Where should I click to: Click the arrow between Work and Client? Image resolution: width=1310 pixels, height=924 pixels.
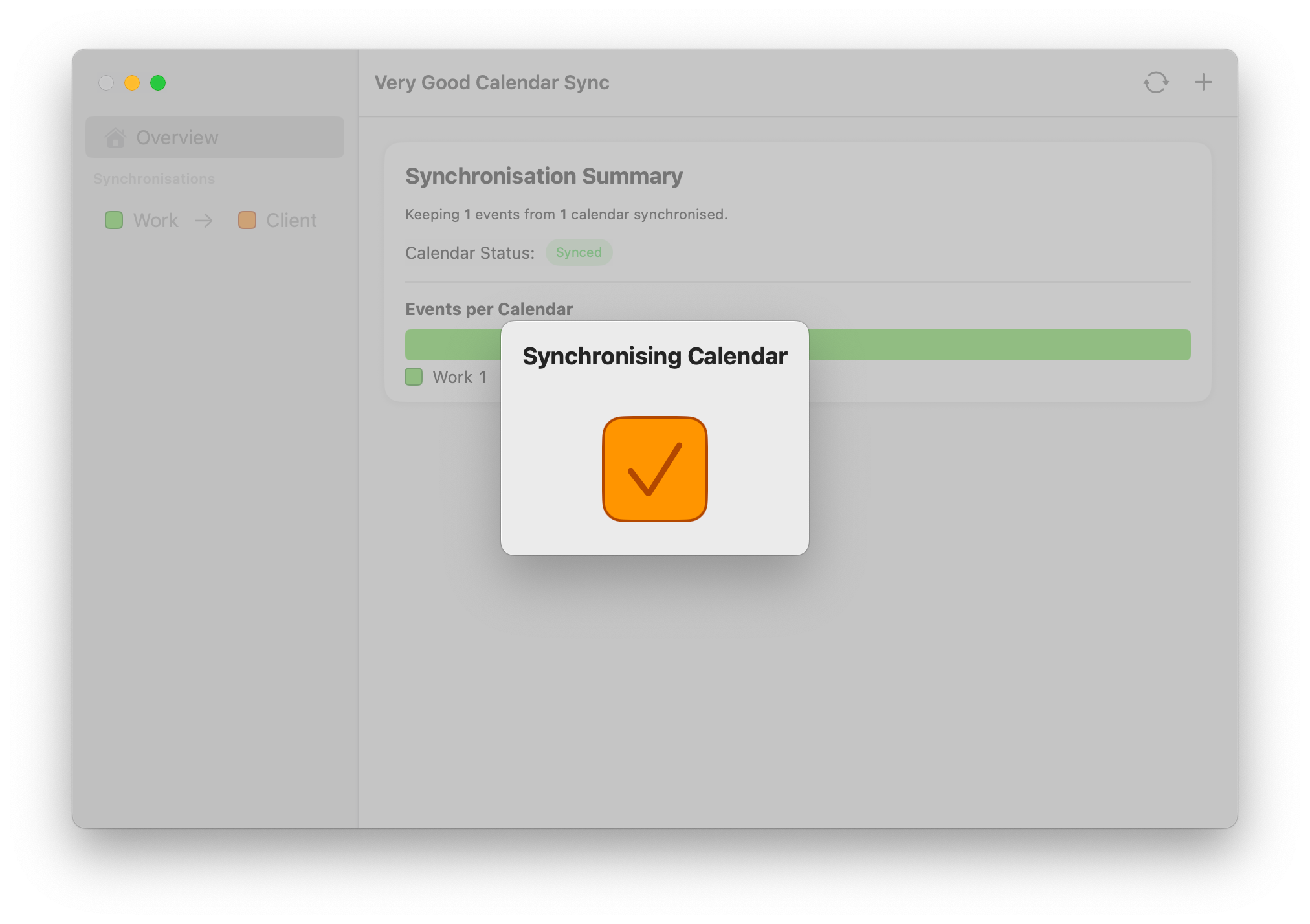tap(203, 220)
